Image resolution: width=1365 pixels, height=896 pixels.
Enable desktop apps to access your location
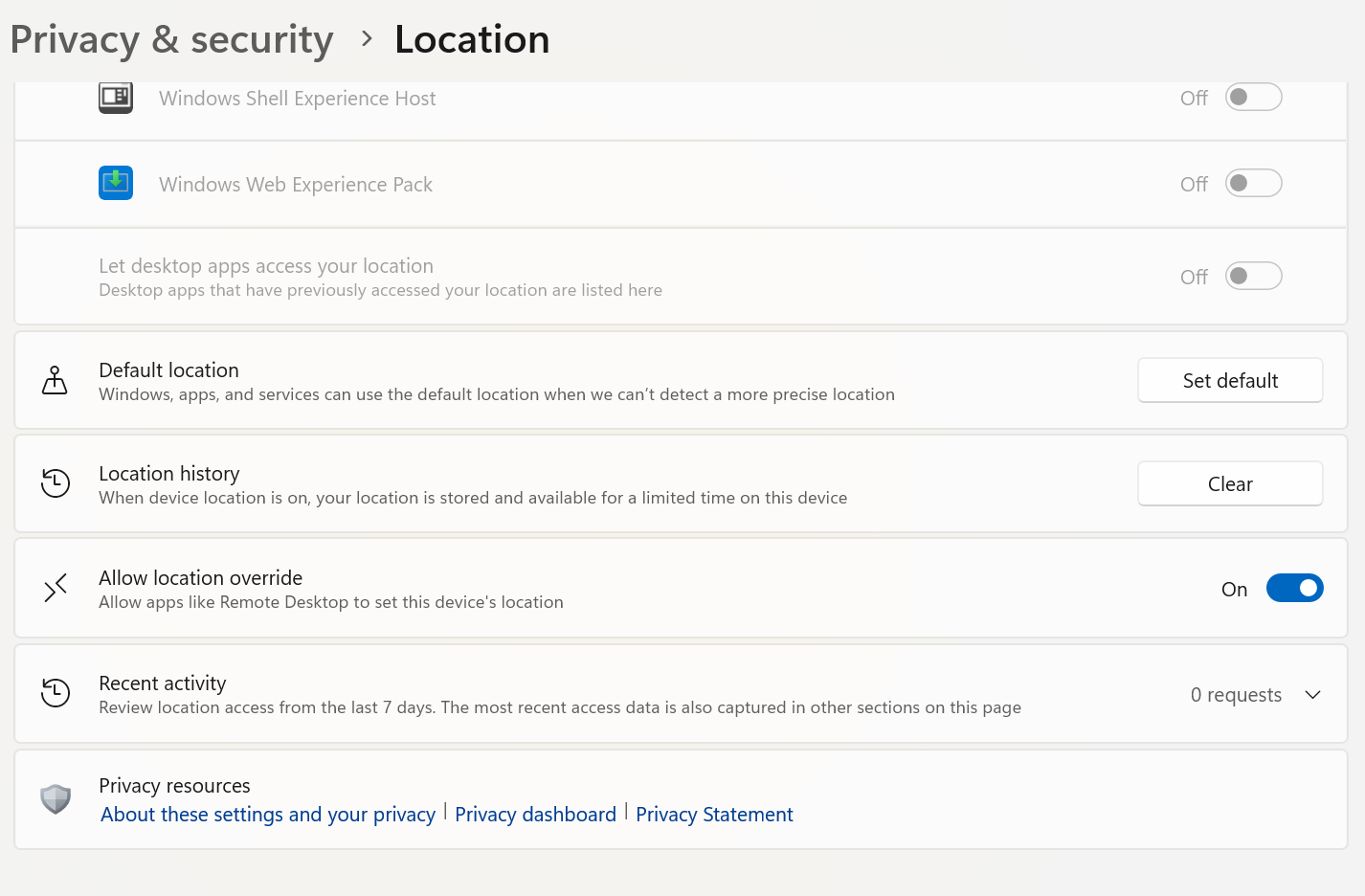tap(1253, 276)
